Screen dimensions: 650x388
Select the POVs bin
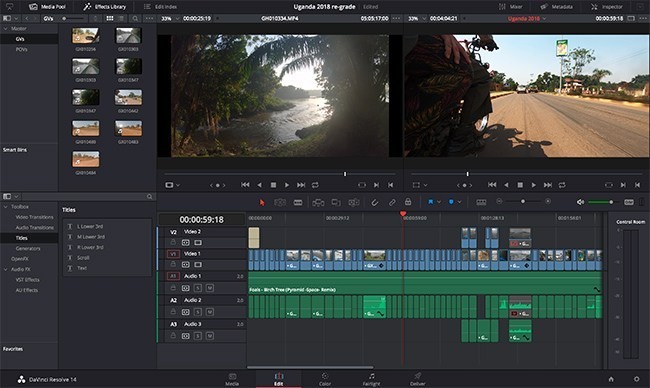(x=22, y=49)
